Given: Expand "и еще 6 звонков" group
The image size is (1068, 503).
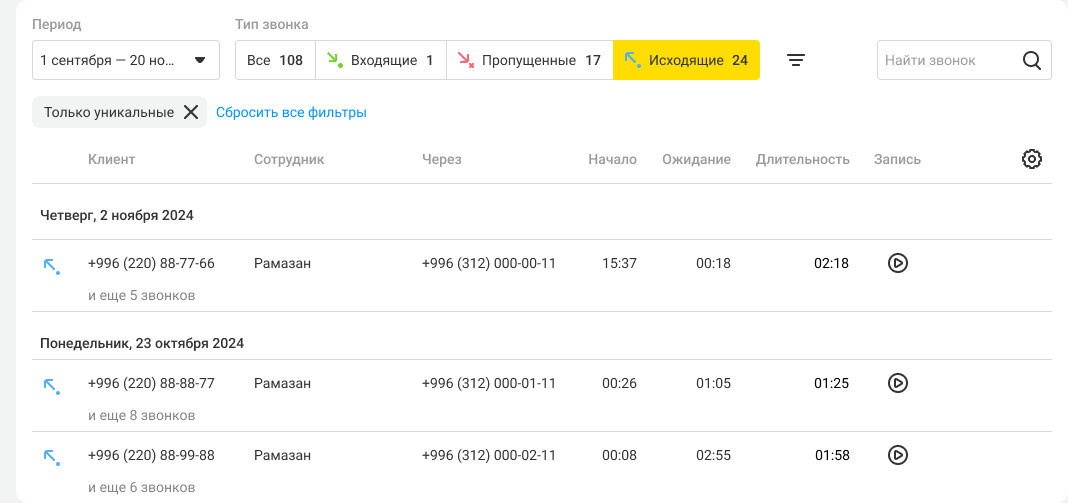Looking at the screenshot, I should (141, 487).
